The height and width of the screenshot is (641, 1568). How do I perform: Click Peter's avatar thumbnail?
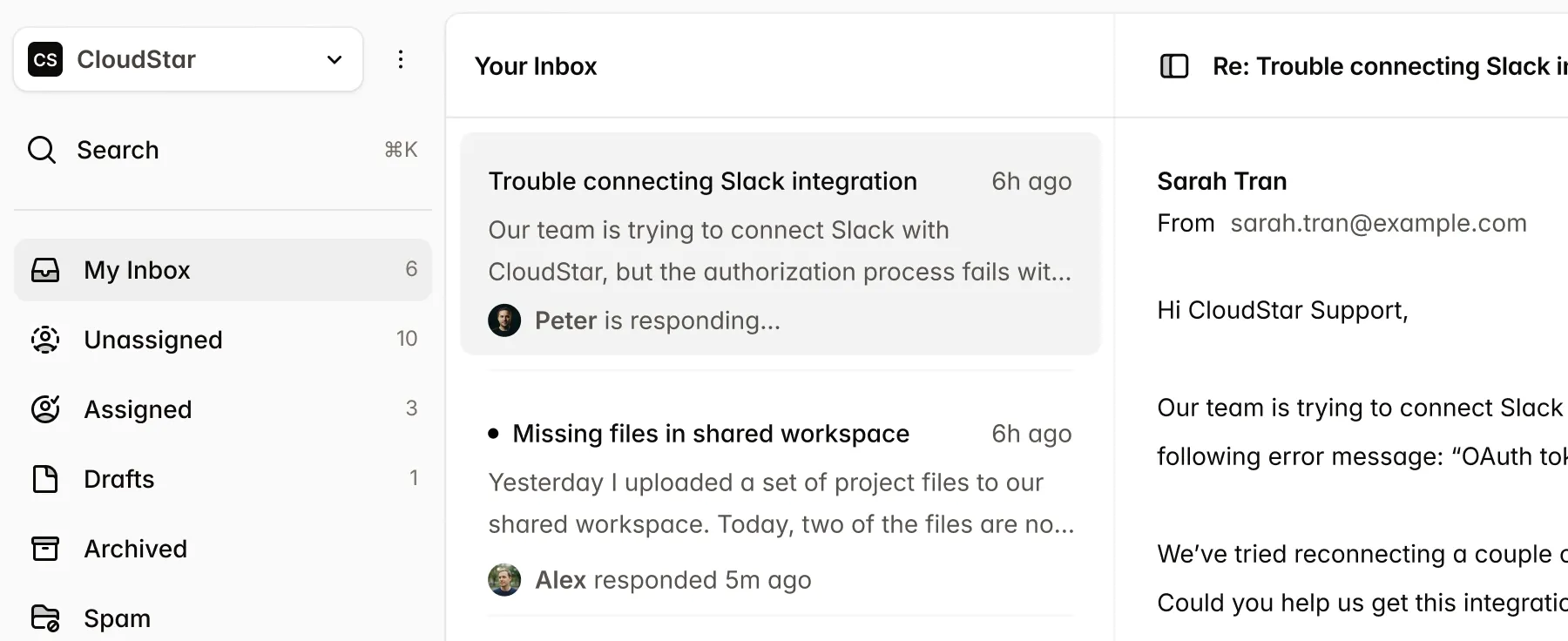coord(504,320)
